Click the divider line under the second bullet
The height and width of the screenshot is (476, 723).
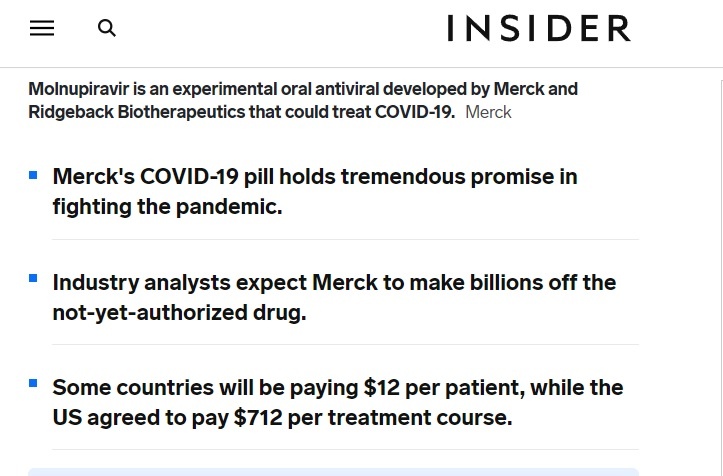click(345, 345)
